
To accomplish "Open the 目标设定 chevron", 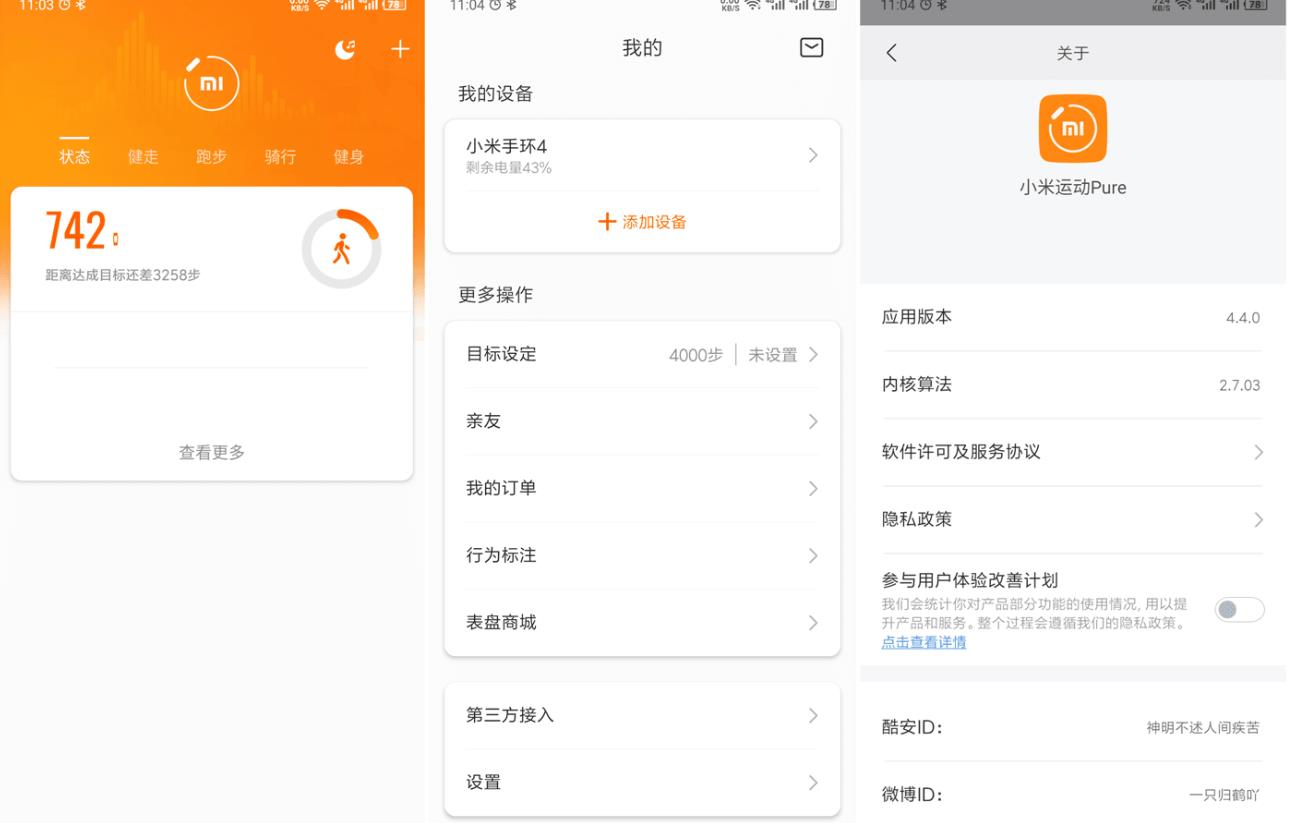I will click(x=813, y=354).
